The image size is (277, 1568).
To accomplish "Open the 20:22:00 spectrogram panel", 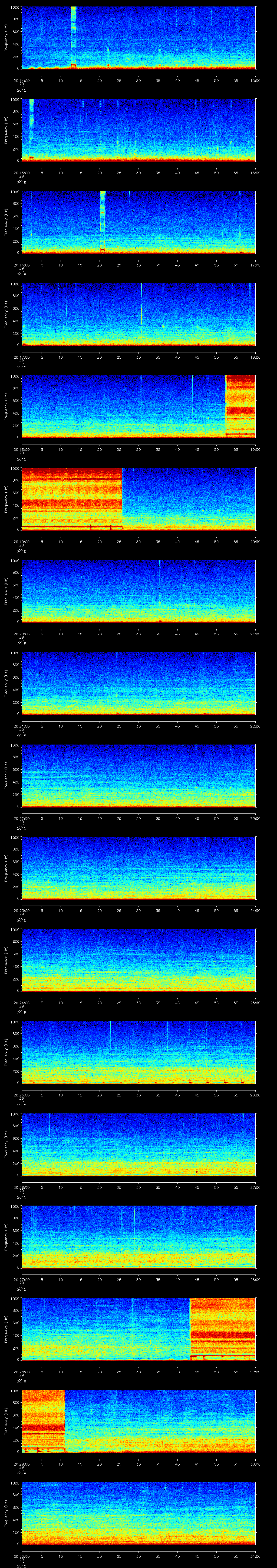I will coord(138,775).
